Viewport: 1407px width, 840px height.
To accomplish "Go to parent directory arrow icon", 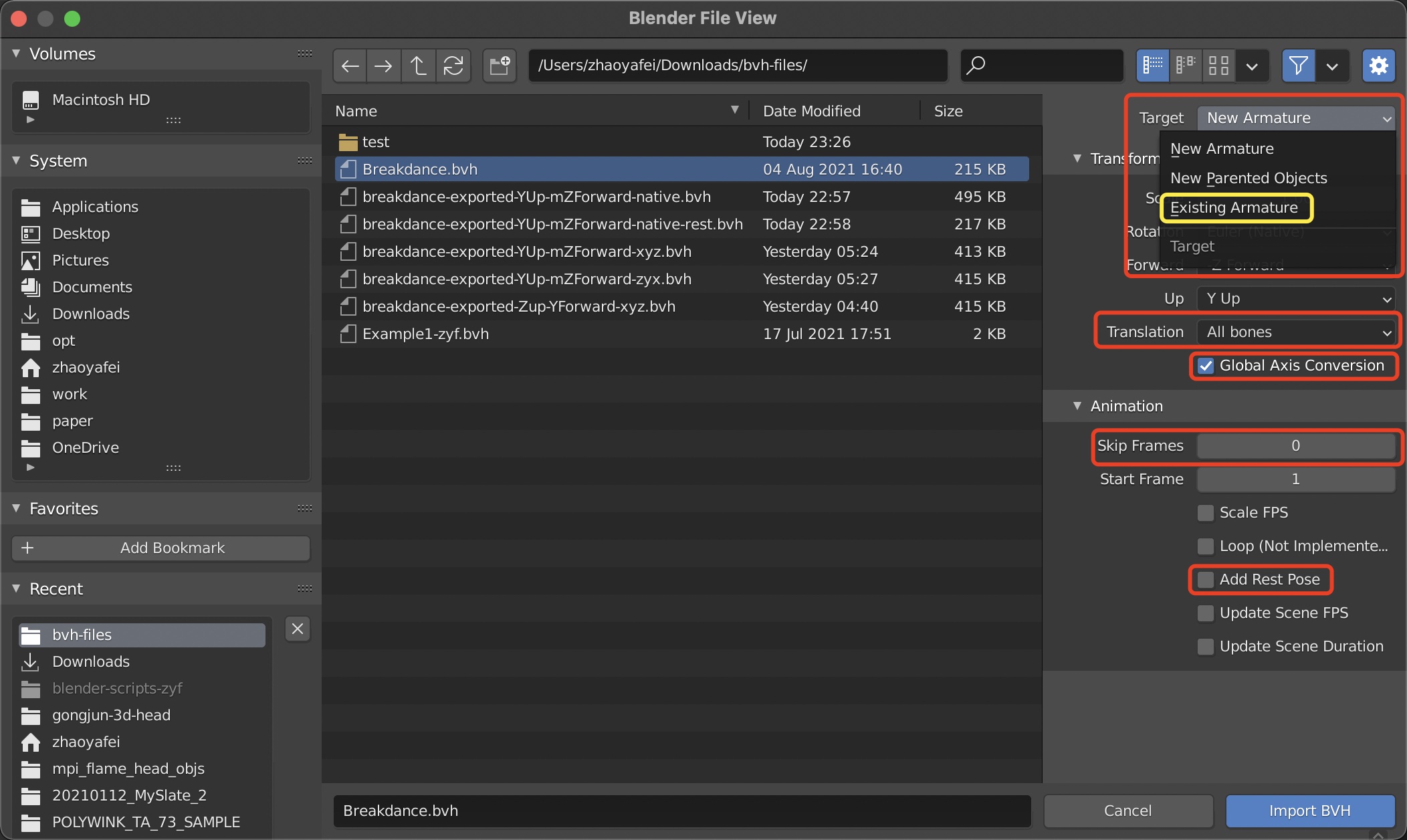I will click(418, 66).
